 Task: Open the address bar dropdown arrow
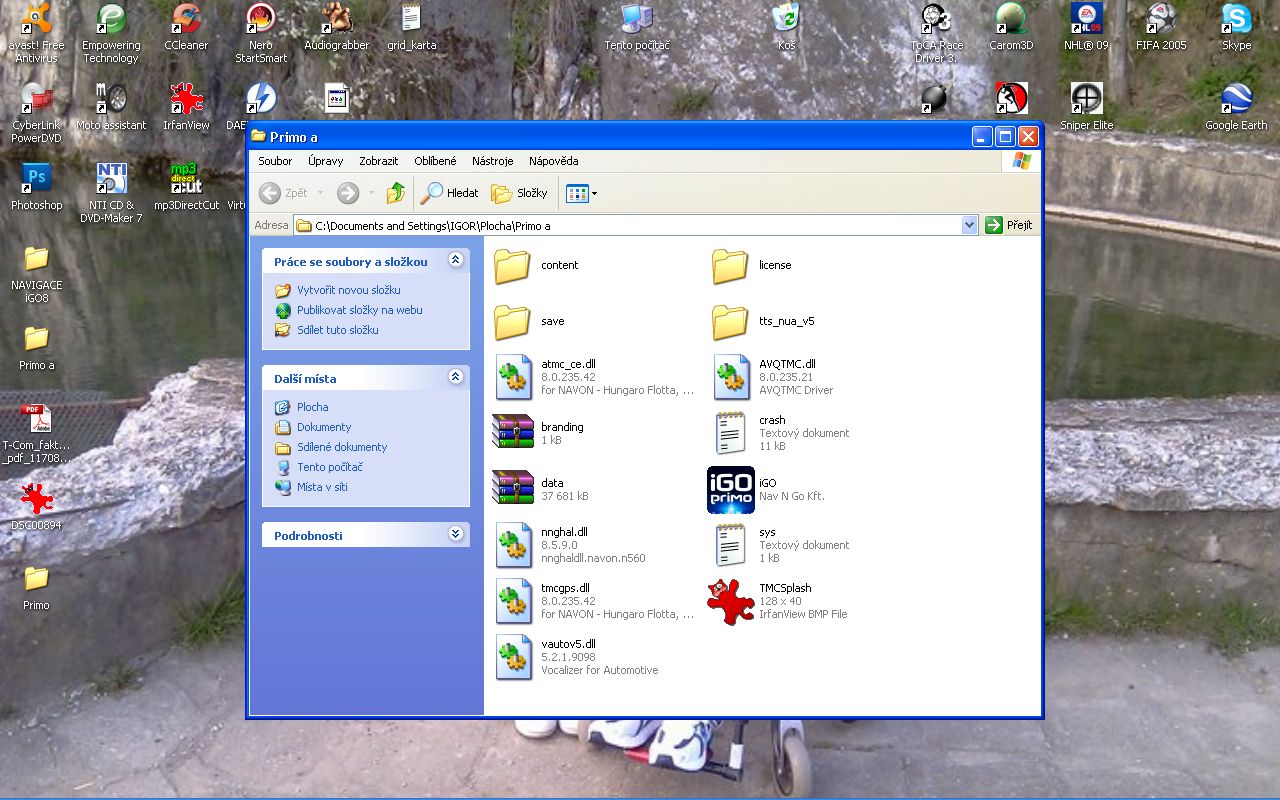969,226
